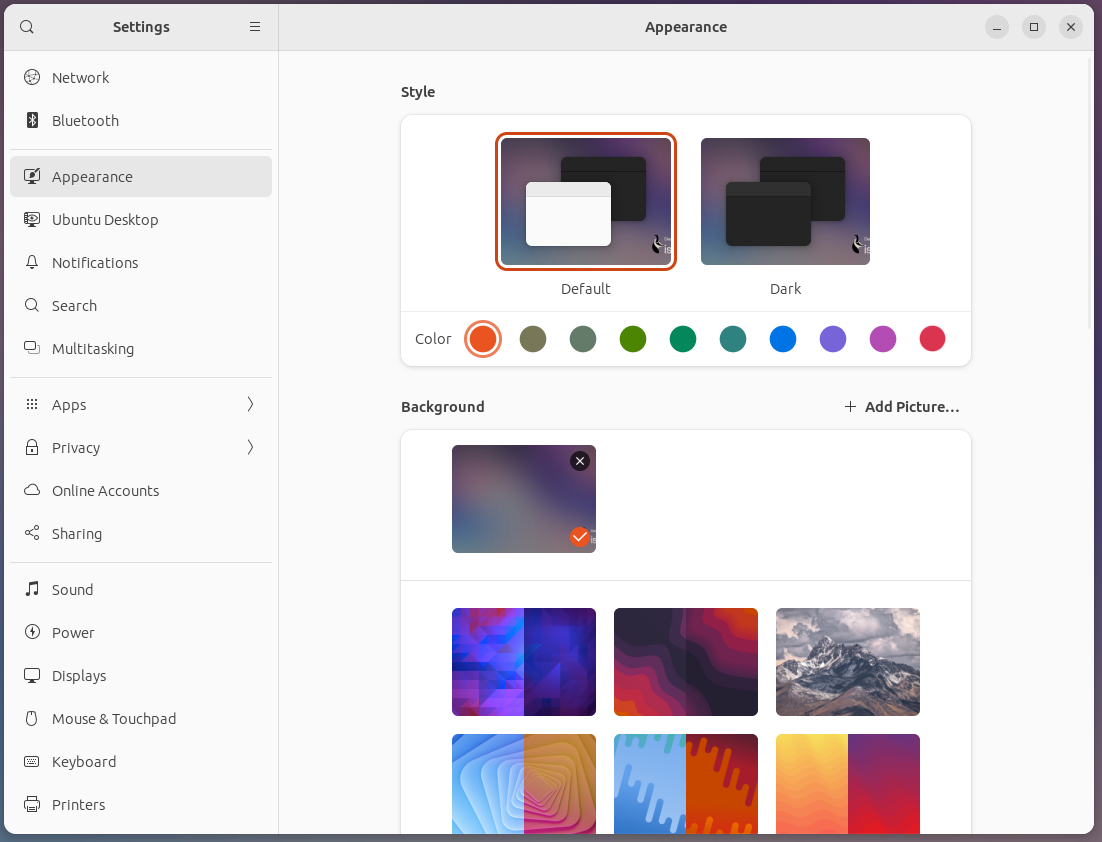This screenshot has height=842, width=1102.
Task: Click the Online Accounts cloud icon
Action: (32, 491)
